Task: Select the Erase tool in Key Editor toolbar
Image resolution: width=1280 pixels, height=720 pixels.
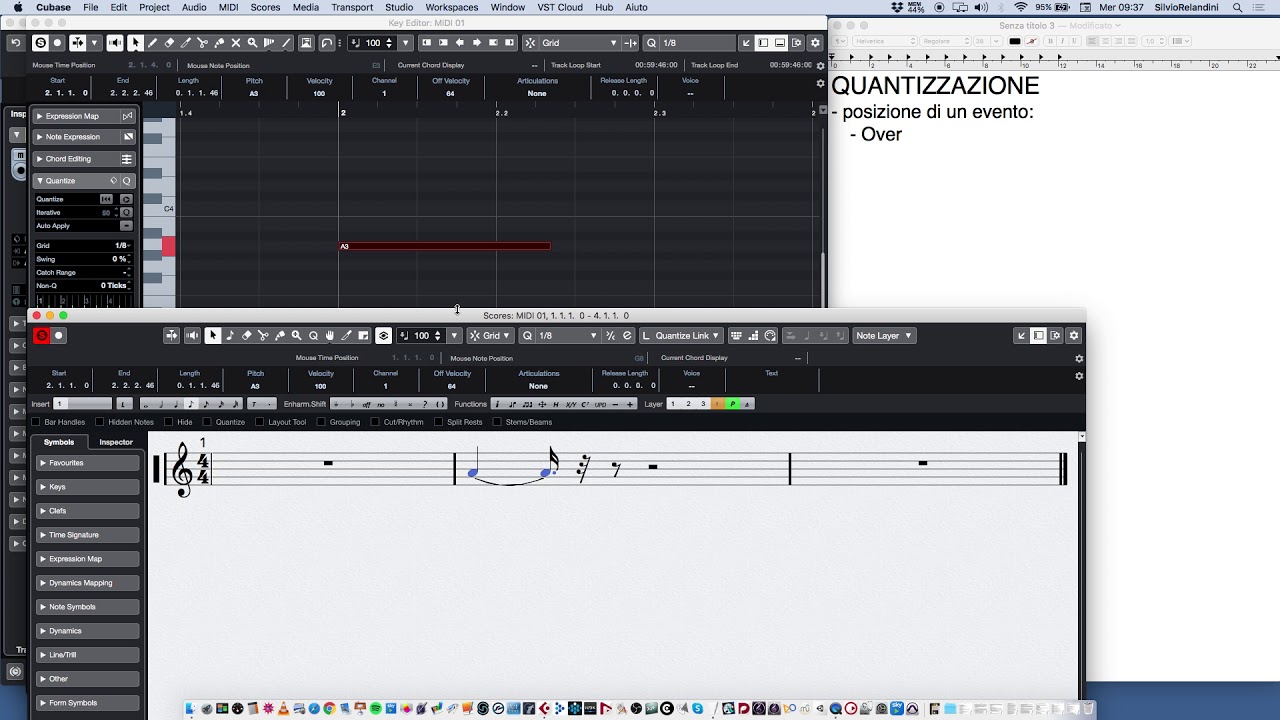Action: (169, 43)
